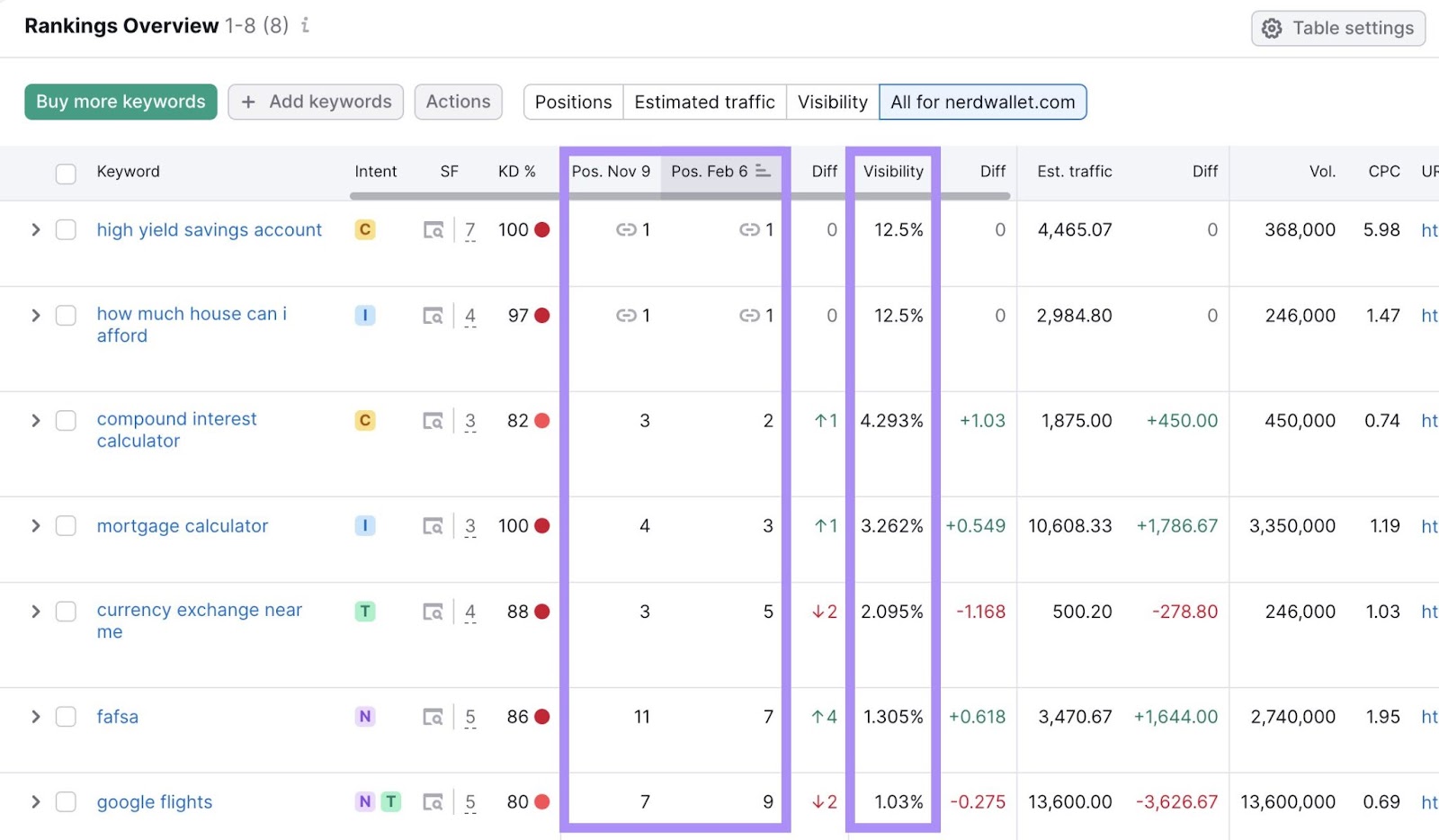Open the Visibility tab
Screen dimensions: 1439x840
pos(832,102)
